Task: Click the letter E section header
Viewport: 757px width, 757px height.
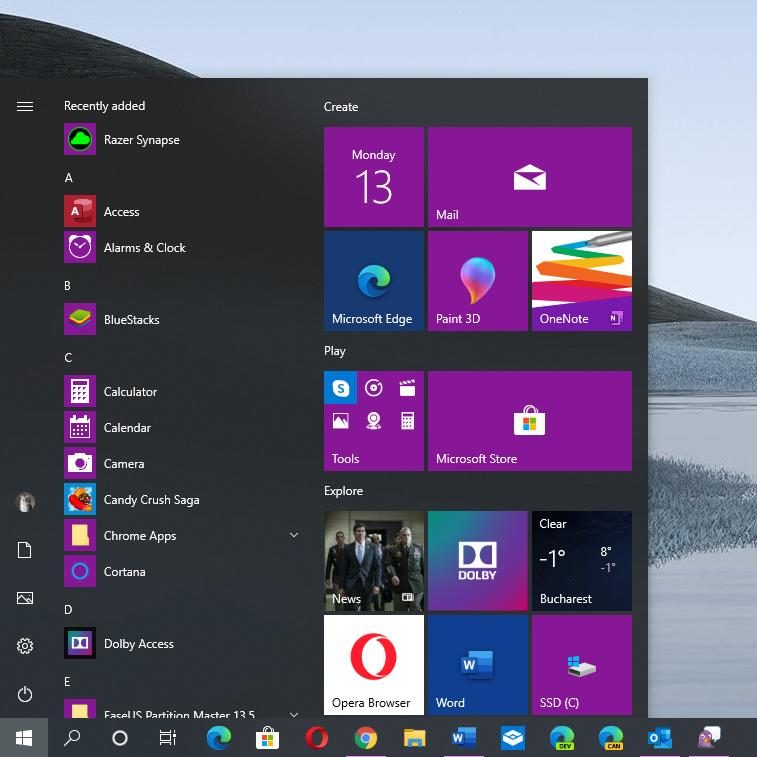Action: point(67,682)
